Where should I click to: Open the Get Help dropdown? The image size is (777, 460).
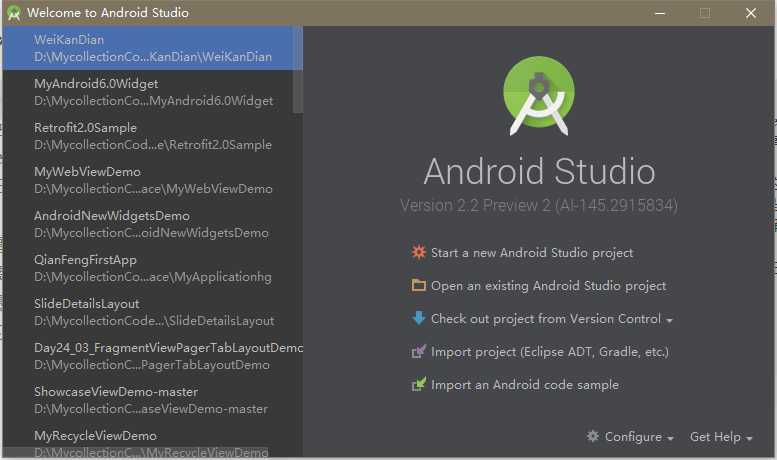click(720, 437)
